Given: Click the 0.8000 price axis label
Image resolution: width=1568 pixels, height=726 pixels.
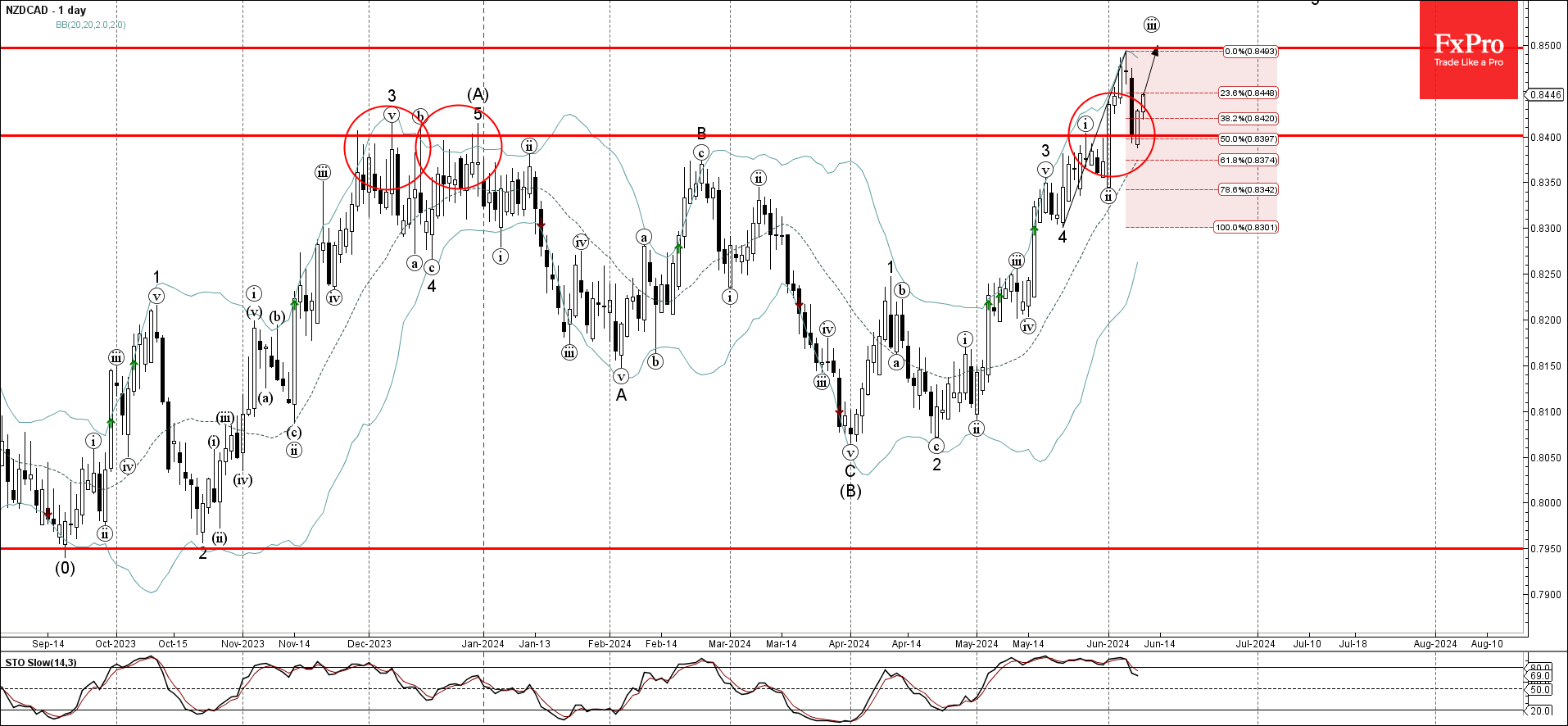Looking at the screenshot, I should pos(1545,503).
